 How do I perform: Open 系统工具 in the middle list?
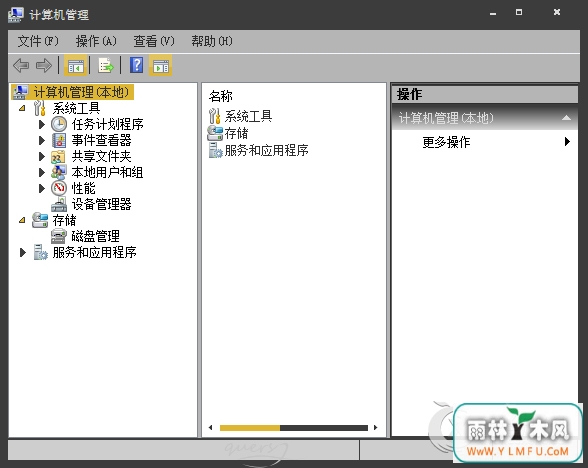pos(248,116)
